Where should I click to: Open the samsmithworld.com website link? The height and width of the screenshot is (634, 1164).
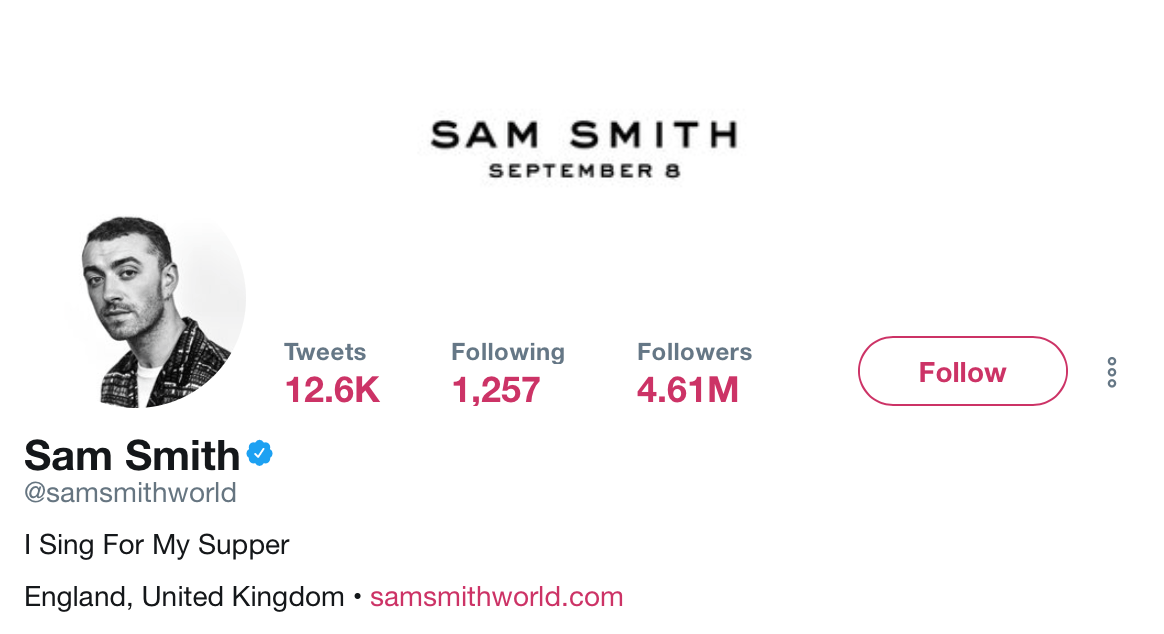pyautogui.click(x=496, y=597)
